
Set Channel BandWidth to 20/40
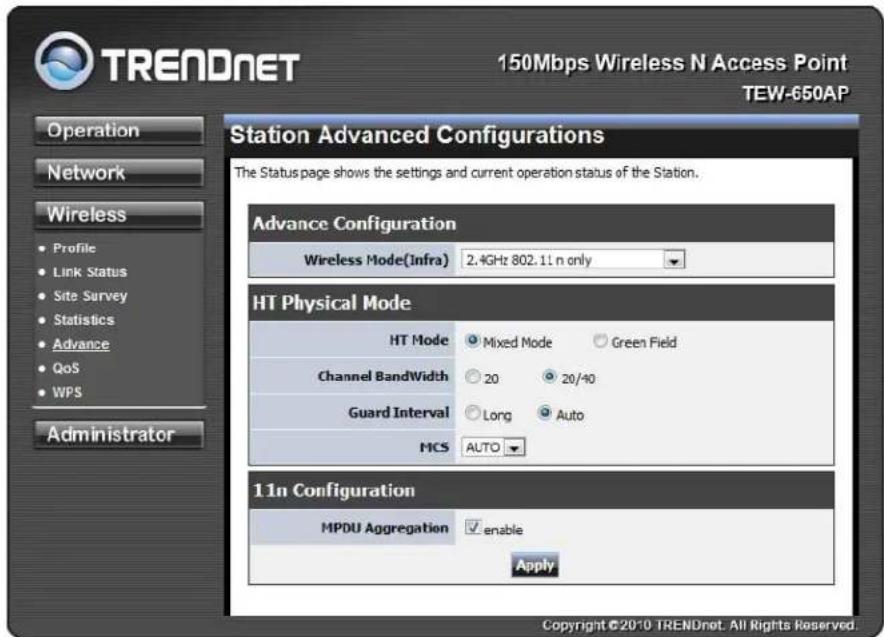point(549,377)
